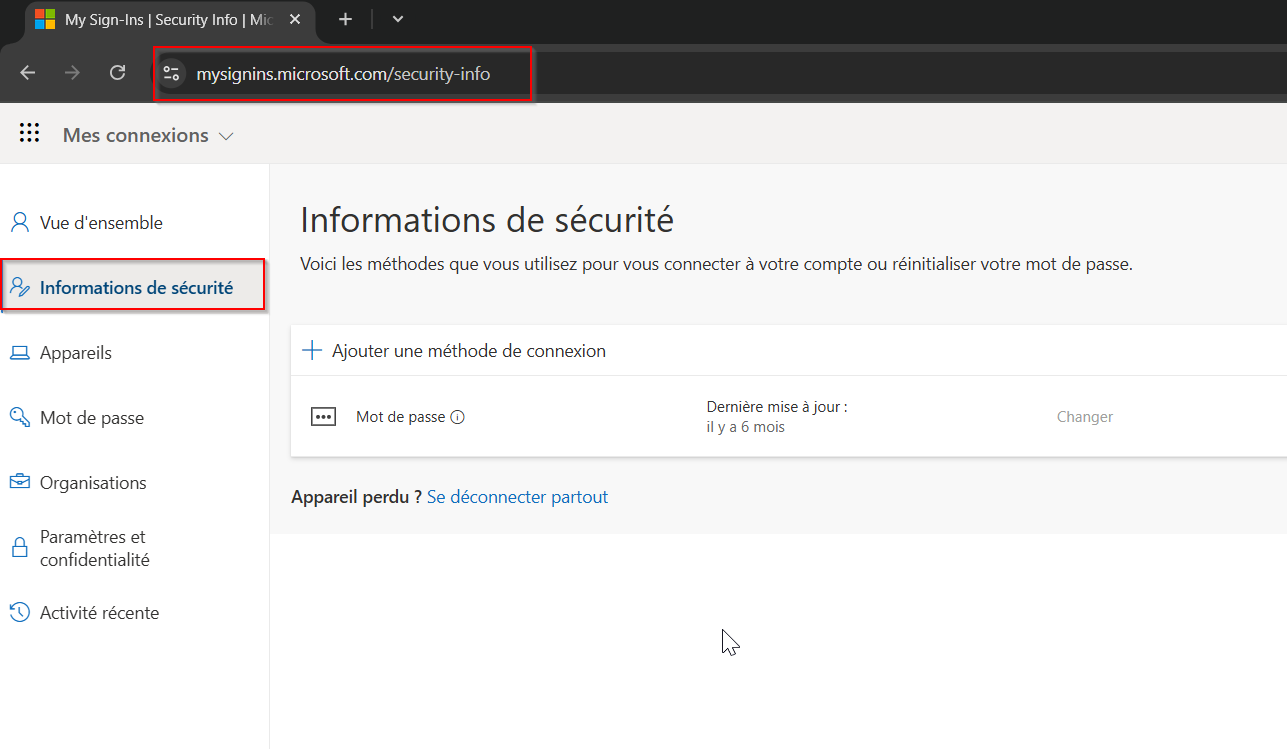
Task: Reload the page with refresh icon
Action: [117, 73]
